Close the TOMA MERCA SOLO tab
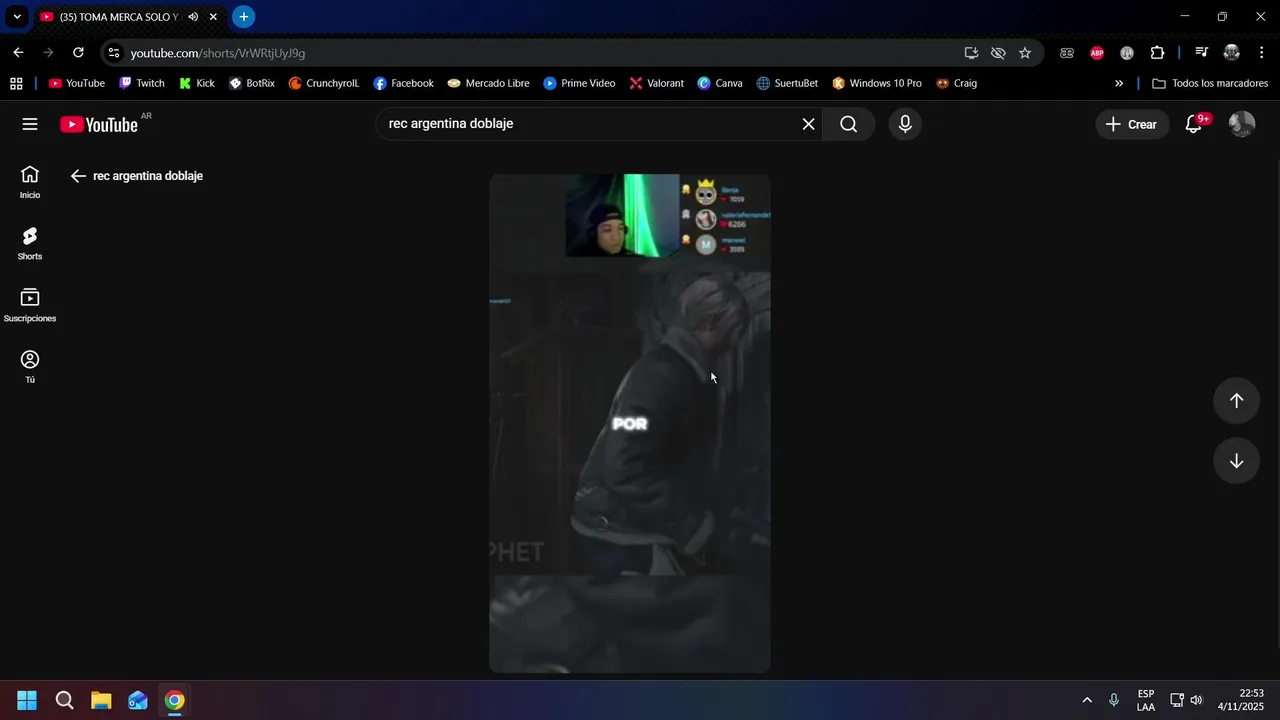 click(213, 17)
